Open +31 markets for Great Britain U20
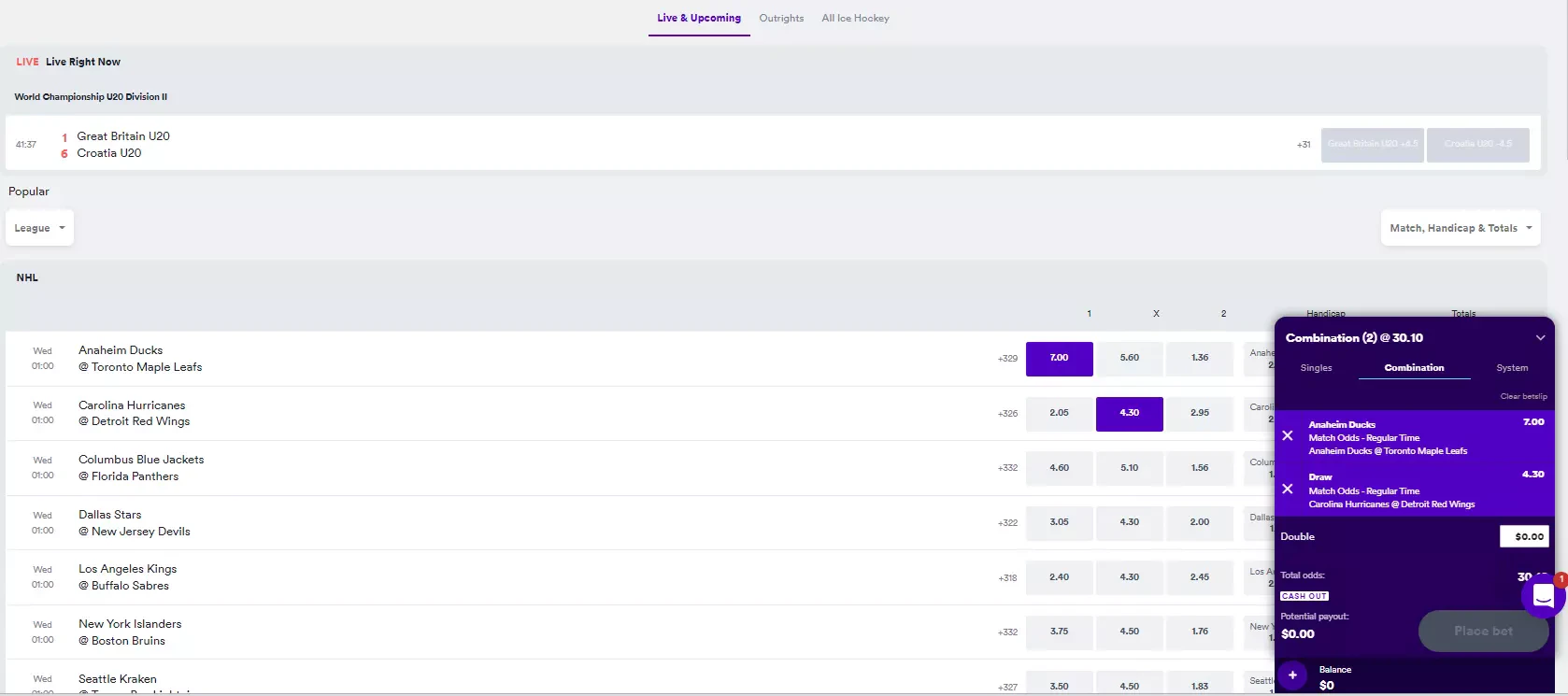 coord(1304,145)
